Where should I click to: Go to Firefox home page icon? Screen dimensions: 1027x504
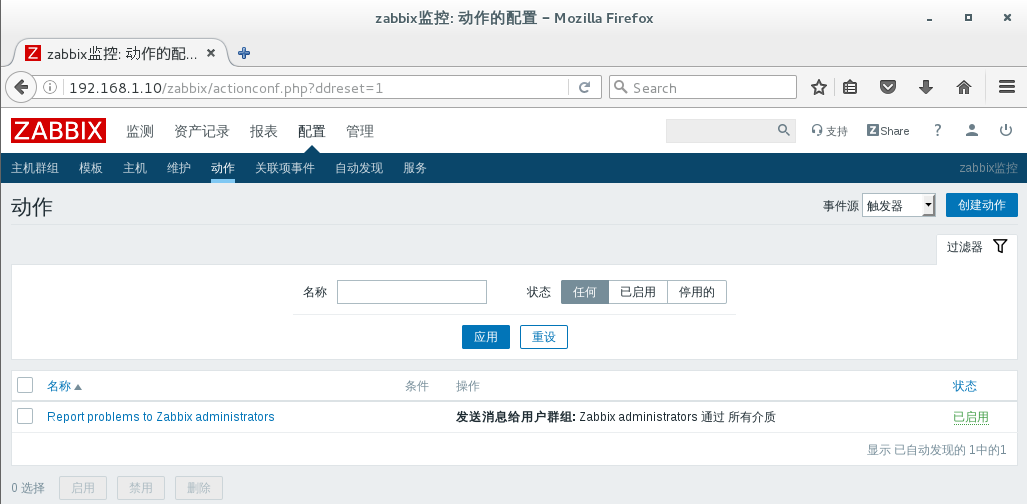pos(963,87)
